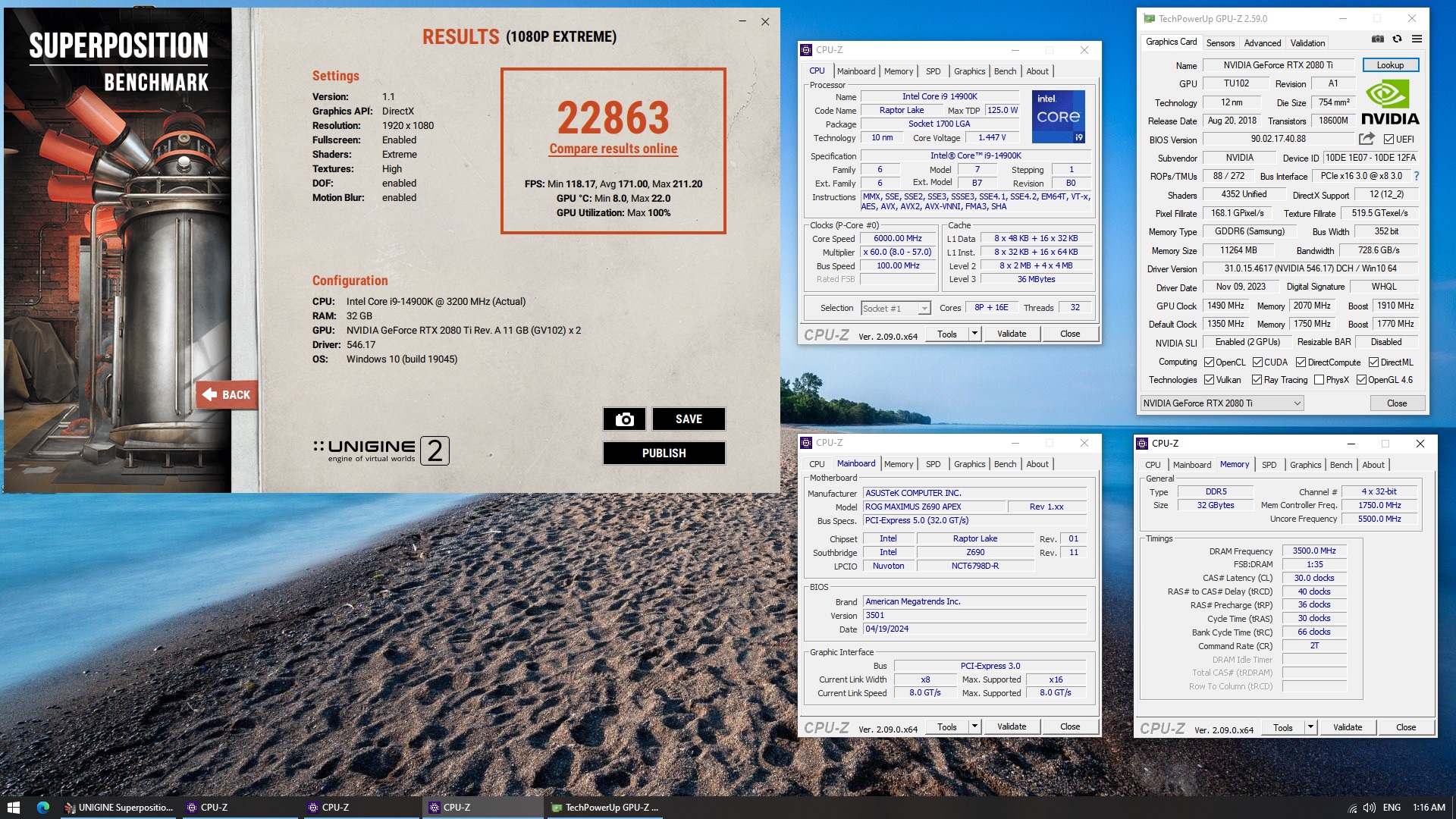Launch Microsoft Edge from taskbar
Image resolution: width=1456 pixels, height=819 pixels.
pos(43,808)
